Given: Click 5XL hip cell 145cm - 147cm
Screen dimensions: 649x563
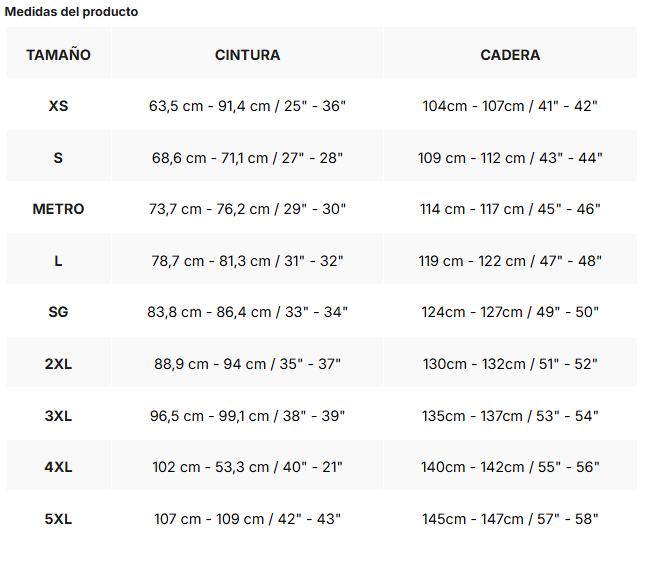Looking at the screenshot, I should click(x=510, y=519).
